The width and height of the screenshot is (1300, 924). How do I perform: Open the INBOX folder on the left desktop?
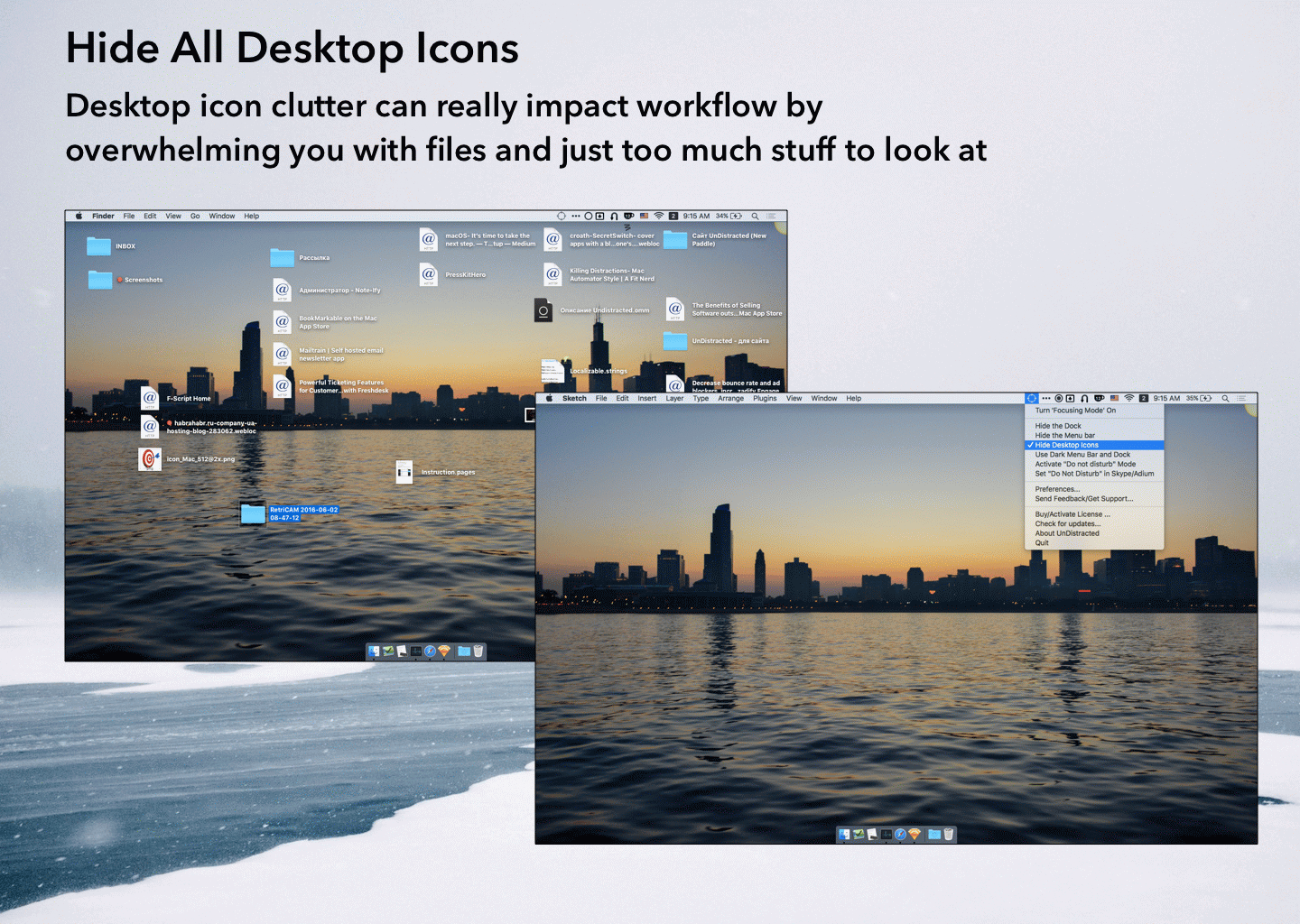(99, 246)
